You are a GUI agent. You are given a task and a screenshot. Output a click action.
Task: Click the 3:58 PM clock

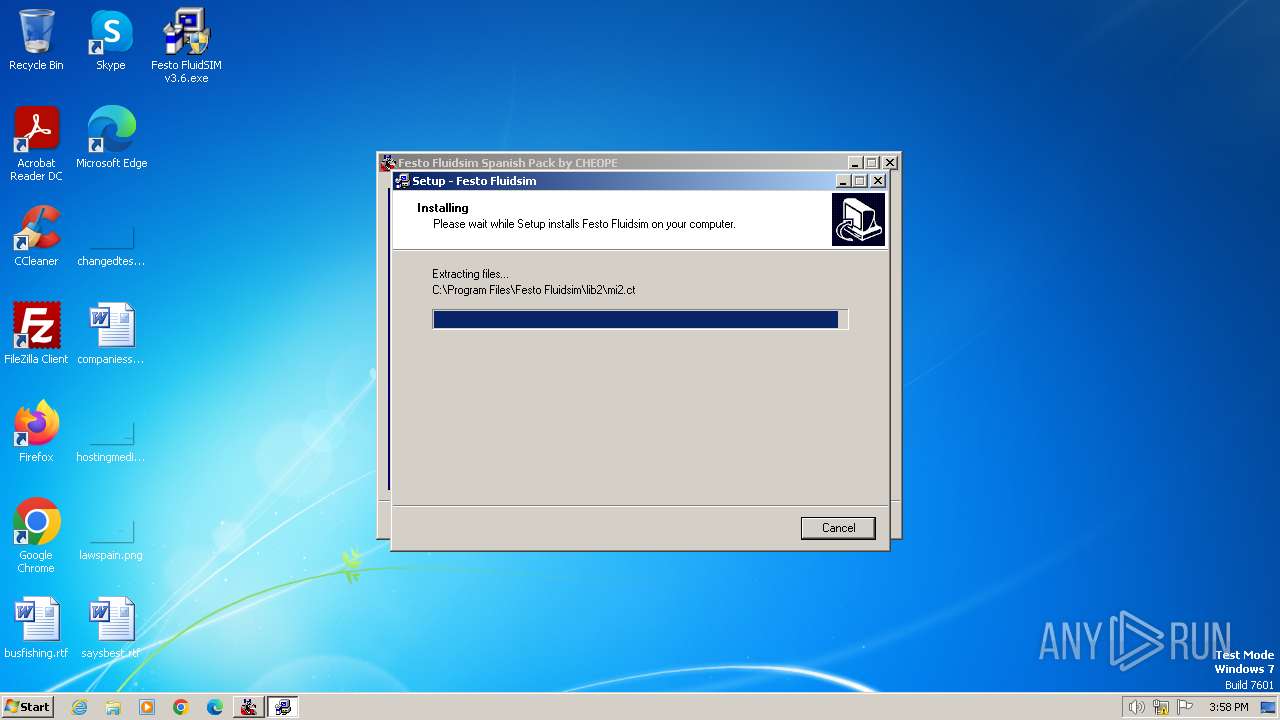point(1228,707)
